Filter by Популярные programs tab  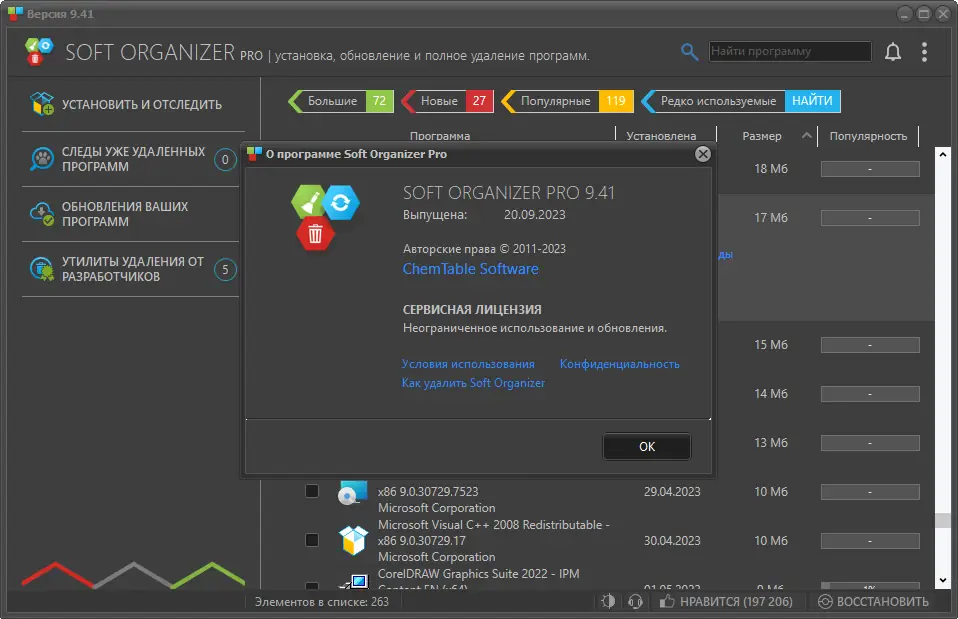567,101
